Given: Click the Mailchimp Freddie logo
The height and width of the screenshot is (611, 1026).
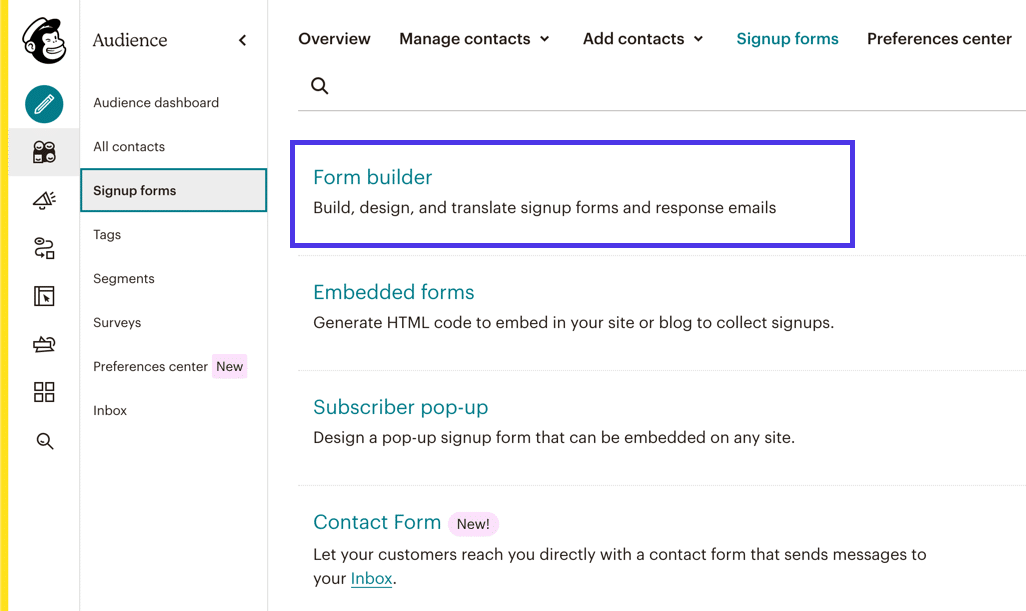Looking at the screenshot, I should tap(44, 40).
